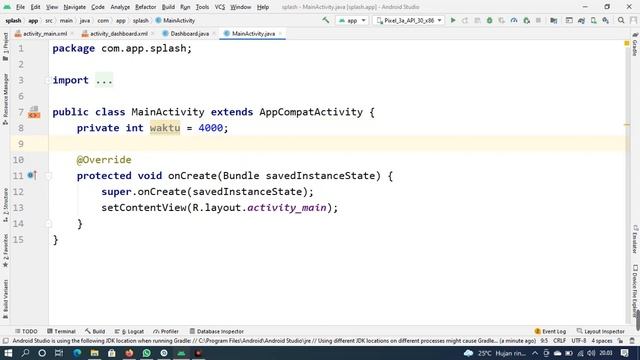Open CRLF line separator selector
Image resolution: width=640 pixels, height=360 pixels.
pos(559,341)
